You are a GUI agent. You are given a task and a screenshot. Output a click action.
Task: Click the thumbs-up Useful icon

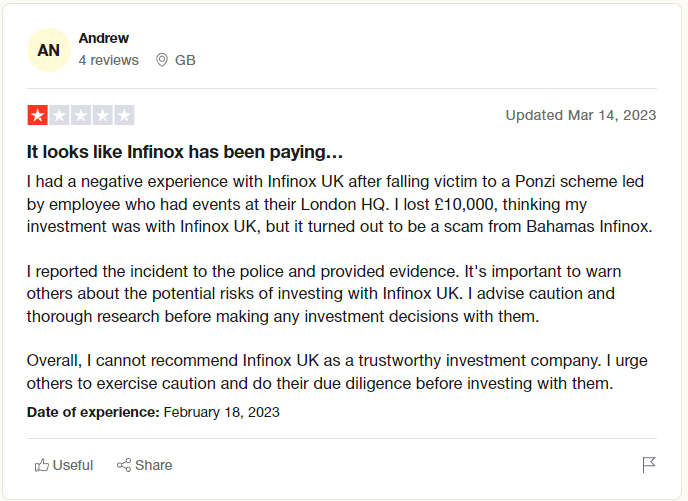(42, 465)
